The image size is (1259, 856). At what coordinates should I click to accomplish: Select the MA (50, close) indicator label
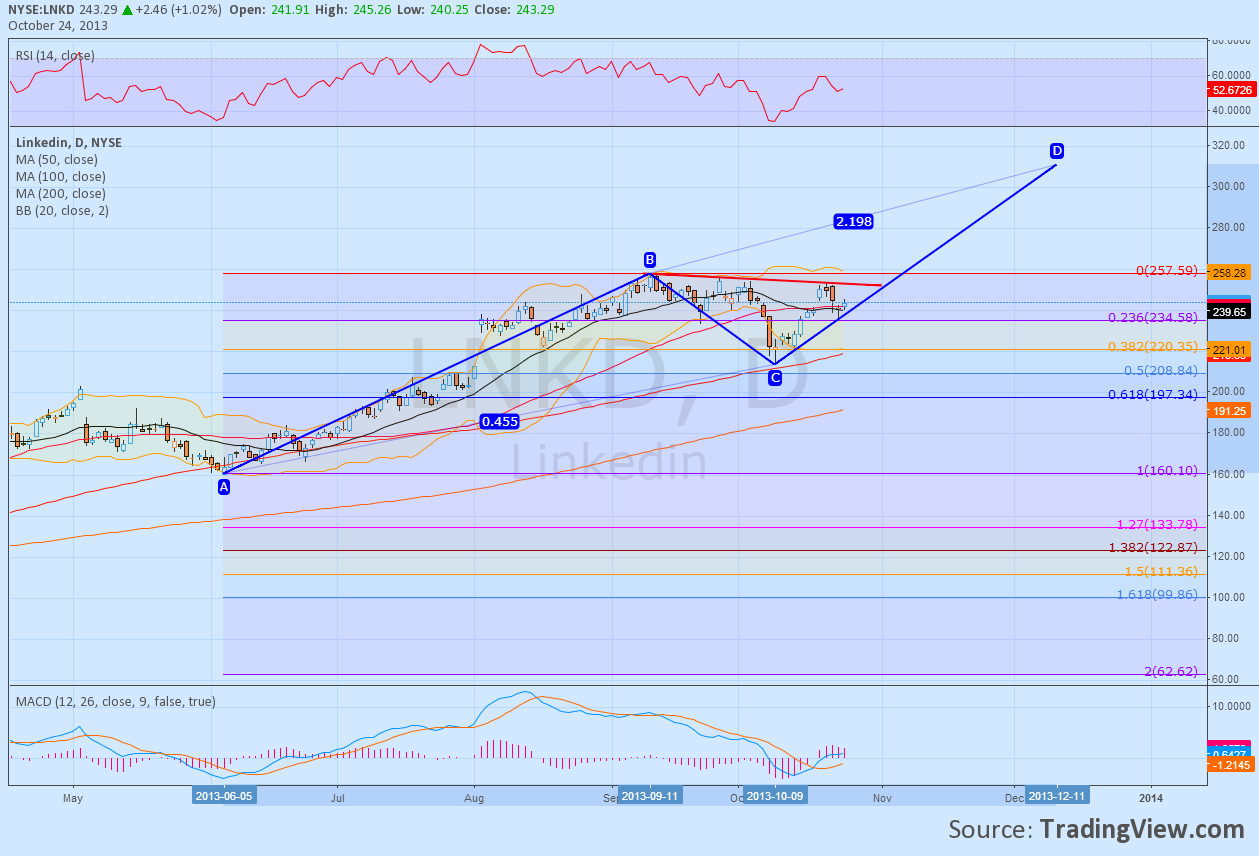(x=57, y=160)
